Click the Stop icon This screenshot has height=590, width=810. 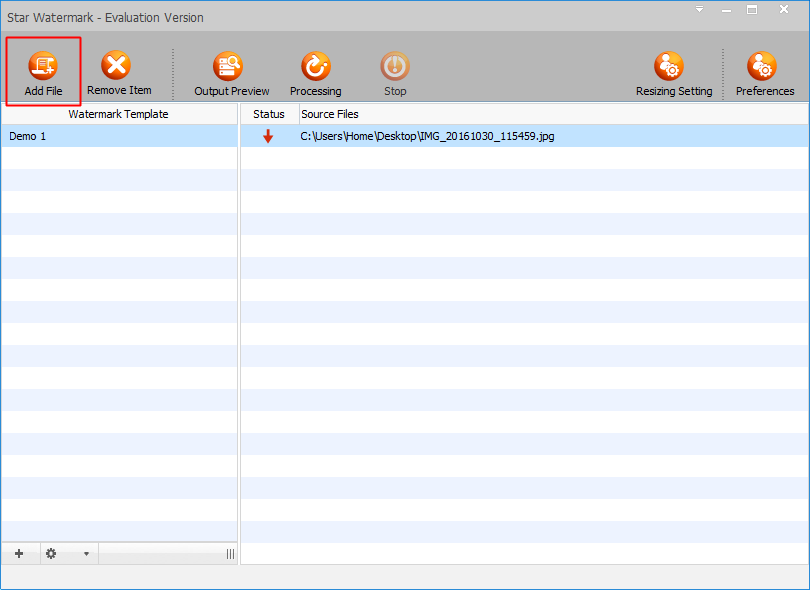click(x=395, y=66)
